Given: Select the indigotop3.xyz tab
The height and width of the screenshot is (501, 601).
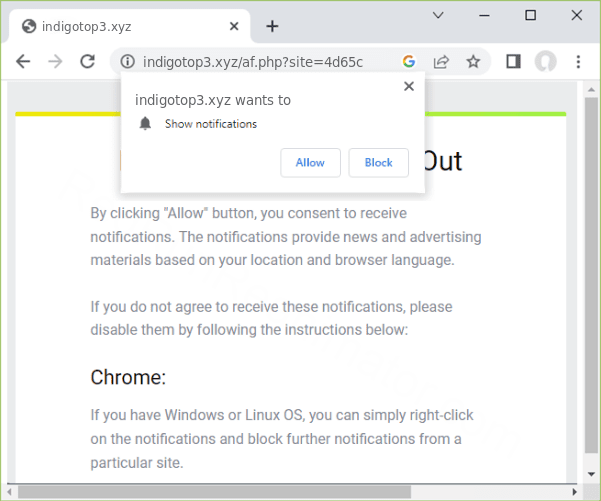Looking at the screenshot, I should pyautogui.click(x=120, y=26).
